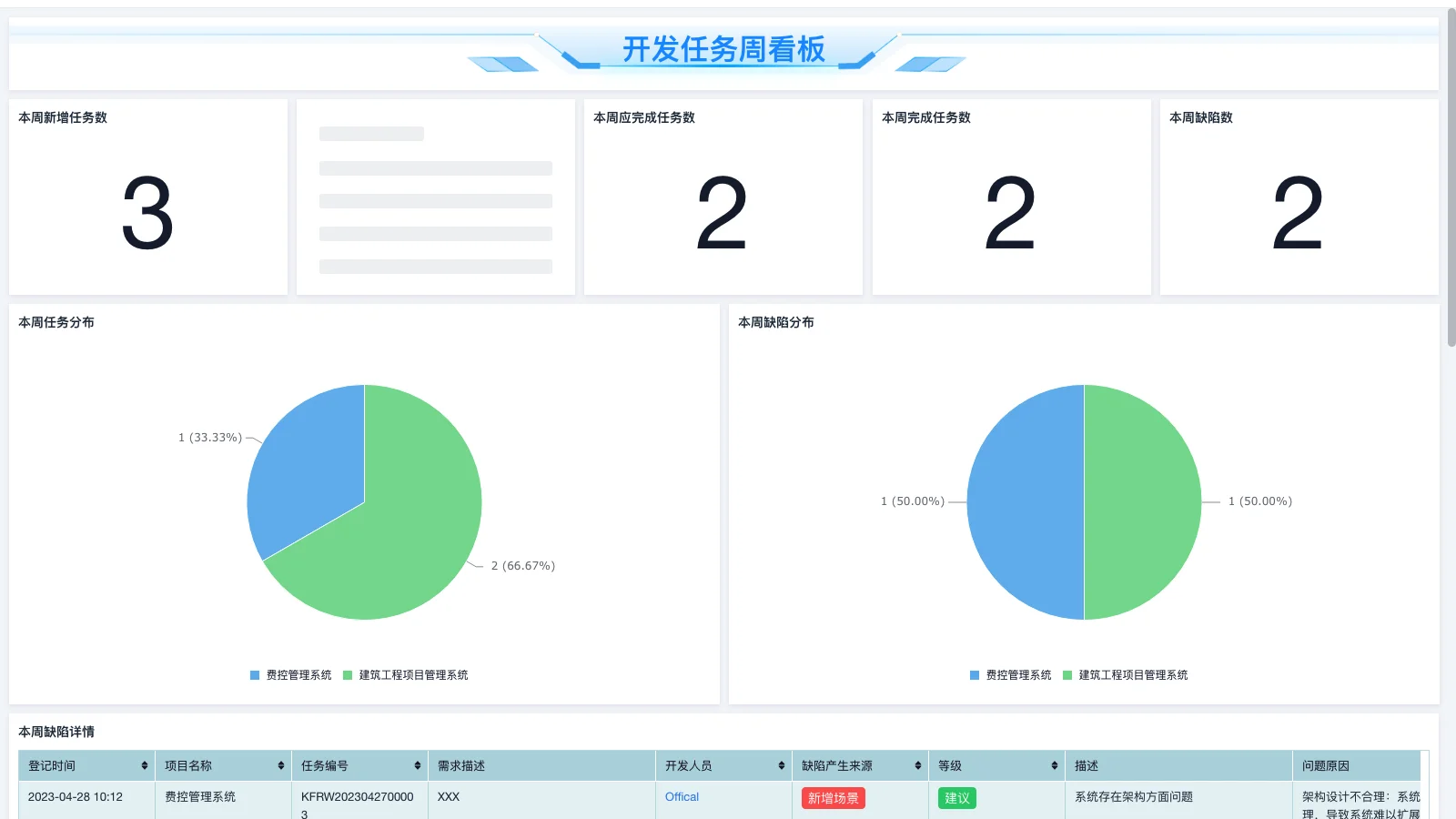
Task: Click the sort icon on 缺陷产生来源 column
Action: (x=917, y=765)
